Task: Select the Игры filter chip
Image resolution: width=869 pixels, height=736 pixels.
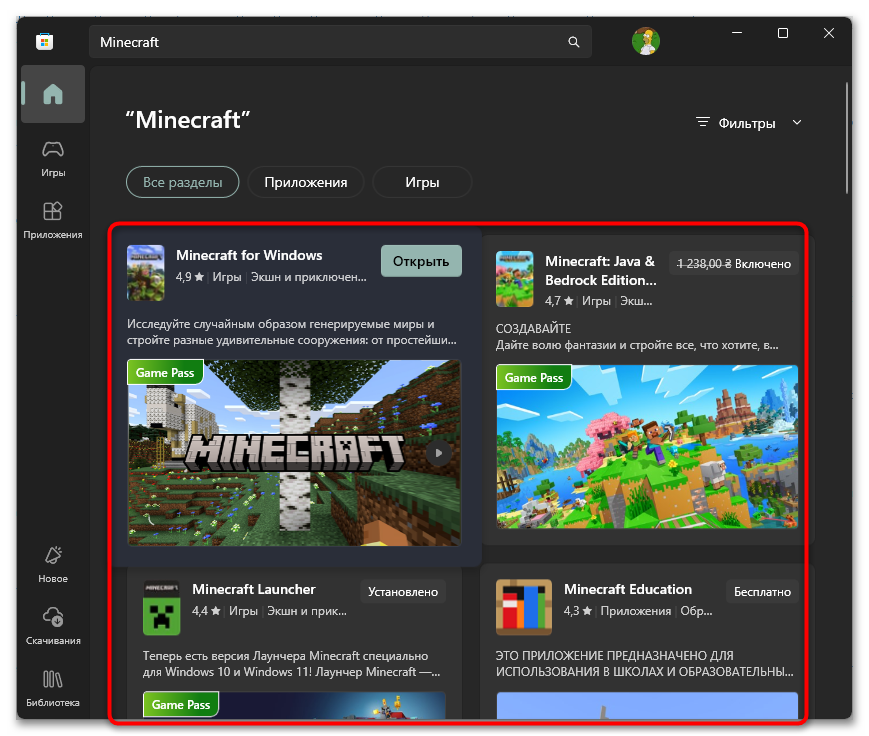Action: pos(422,182)
